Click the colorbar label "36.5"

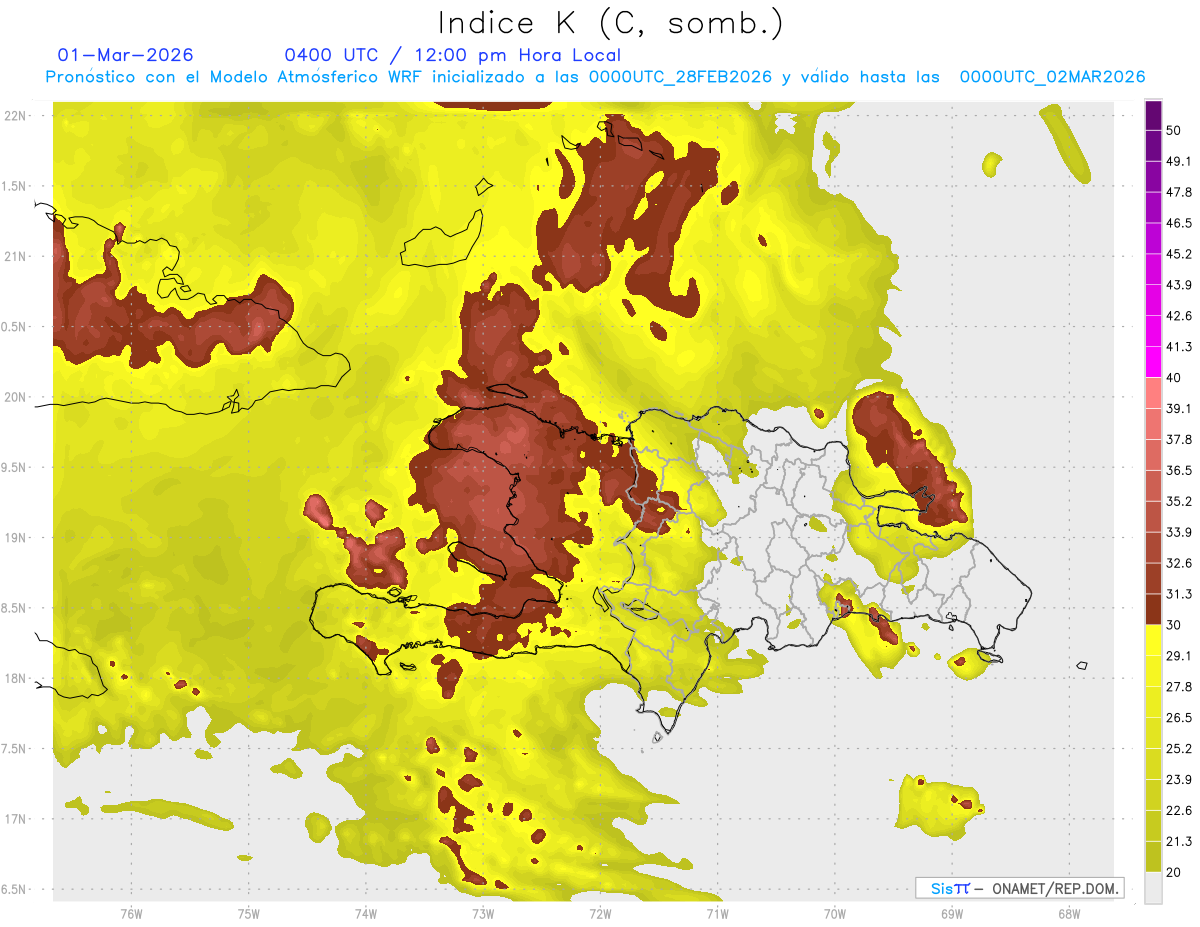tap(1179, 471)
